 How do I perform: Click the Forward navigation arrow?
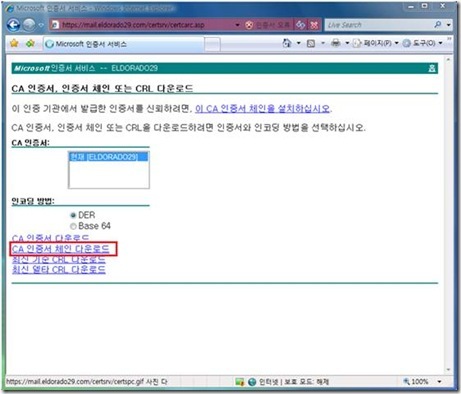[29, 25]
